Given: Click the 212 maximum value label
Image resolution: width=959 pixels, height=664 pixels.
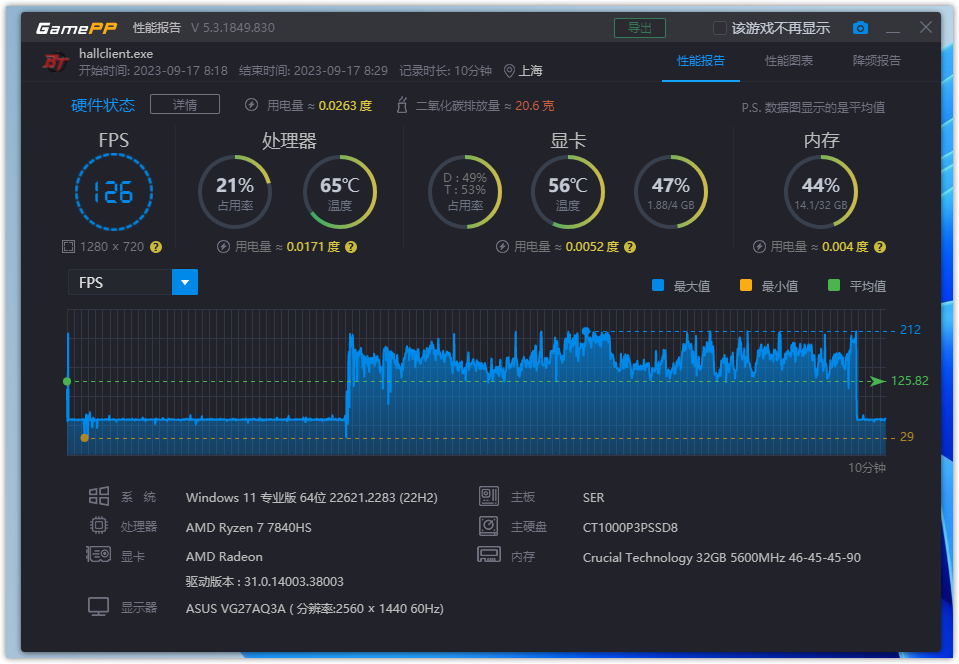Looking at the screenshot, I should pyautogui.click(x=910, y=330).
